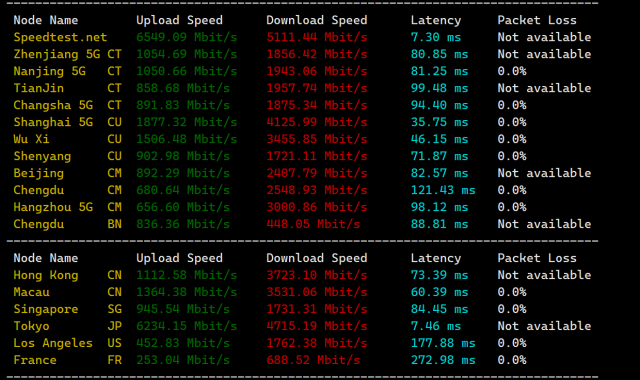640x380 pixels.
Task: Click the Nanjing 5G upload speed value
Action: pos(187,71)
